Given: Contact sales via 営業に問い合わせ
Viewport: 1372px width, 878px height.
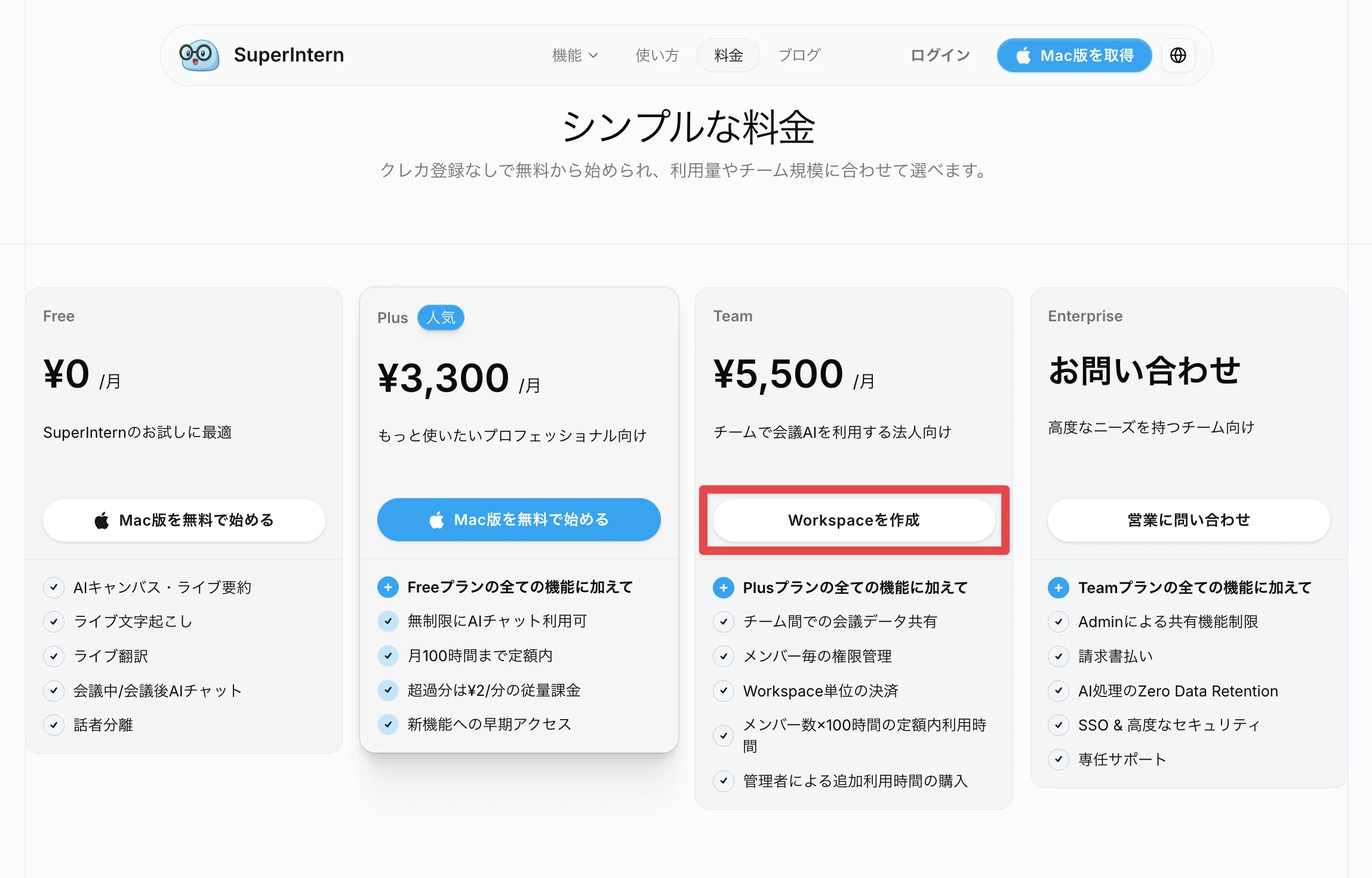Looking at the screenshot, I should pyautogui.click(x=1189, y=520).
